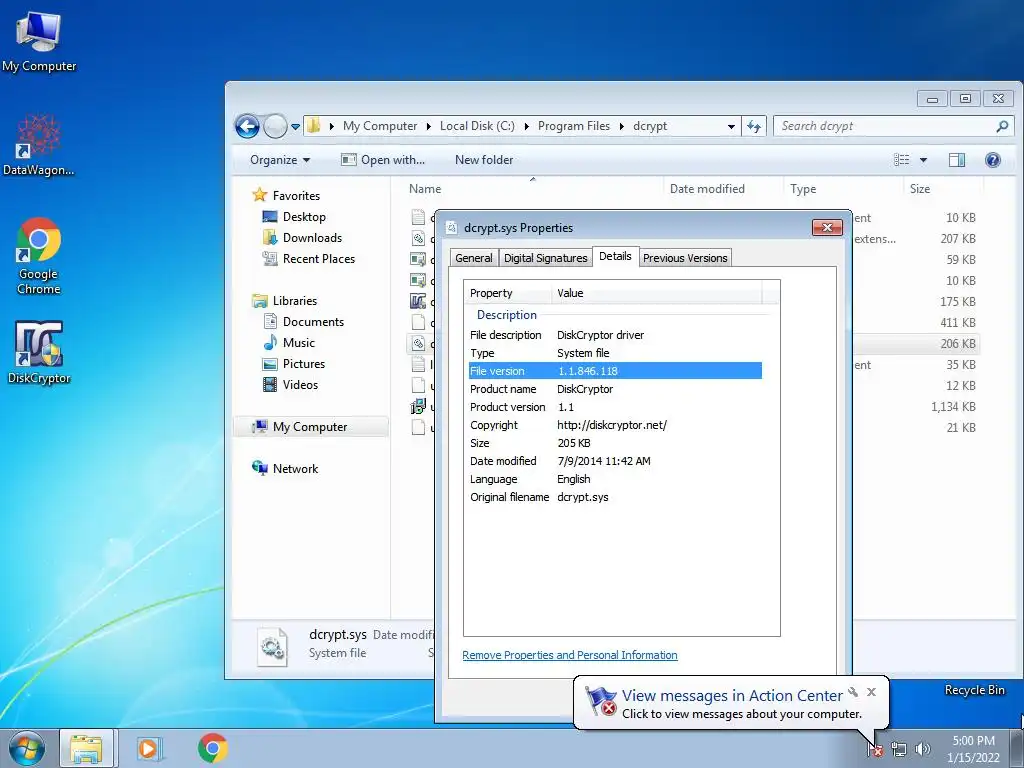Select the File description property row
1024x768 pixels.
615,335
